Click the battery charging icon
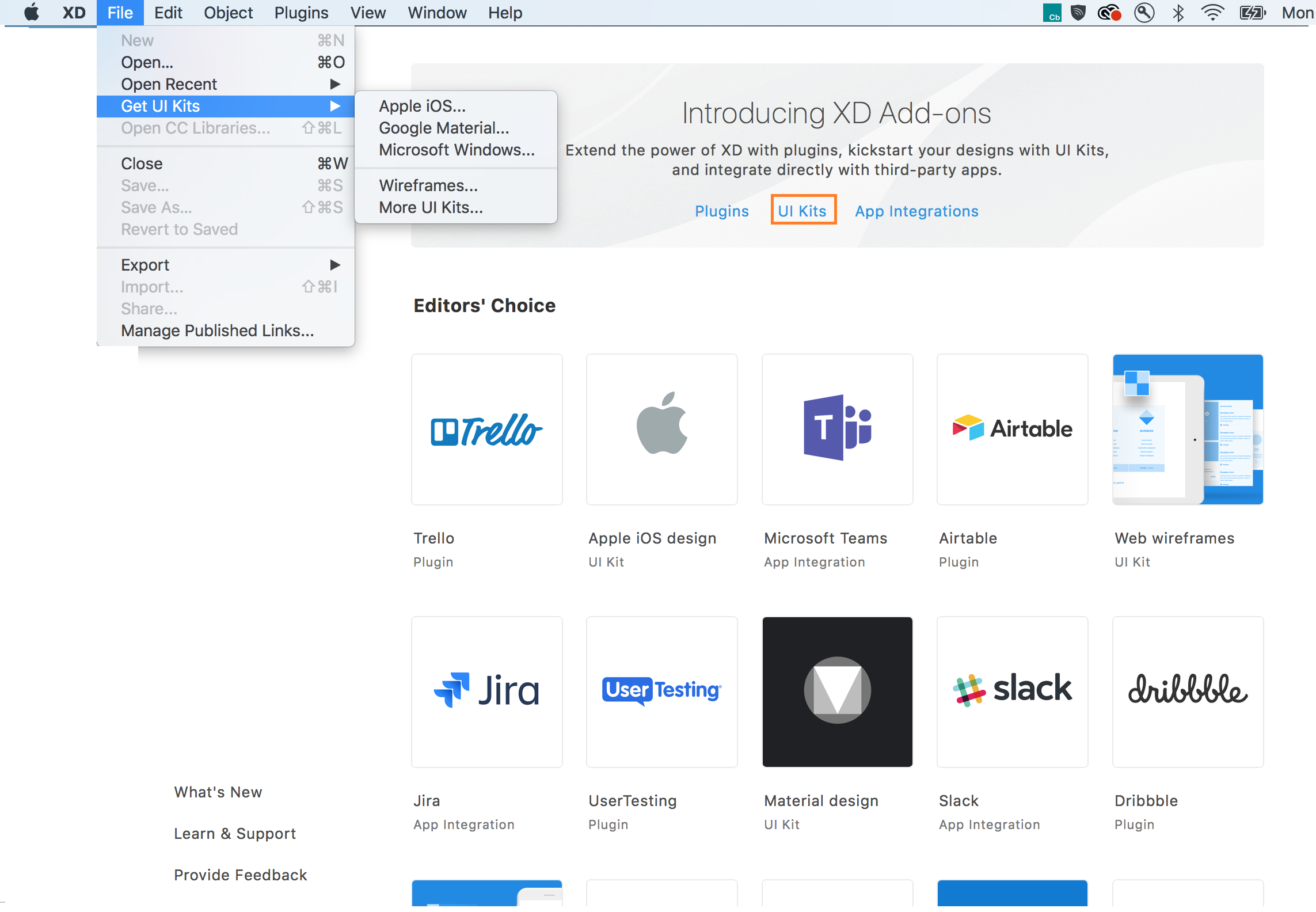This screenshot has height=912, width=1316. click(1253, 13)
